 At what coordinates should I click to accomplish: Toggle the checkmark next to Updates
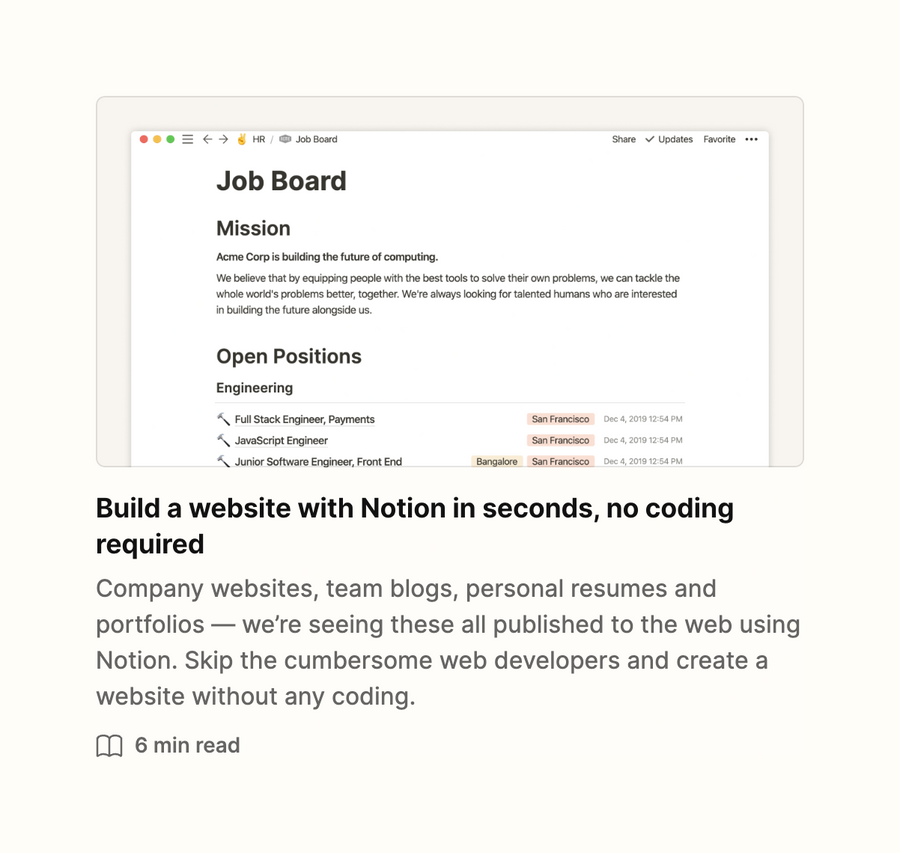649,139
